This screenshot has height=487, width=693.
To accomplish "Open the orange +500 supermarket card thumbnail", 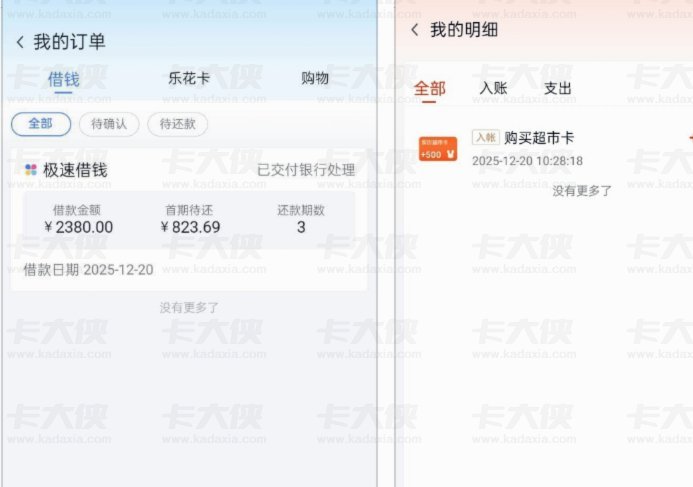I will coord(438,149).
